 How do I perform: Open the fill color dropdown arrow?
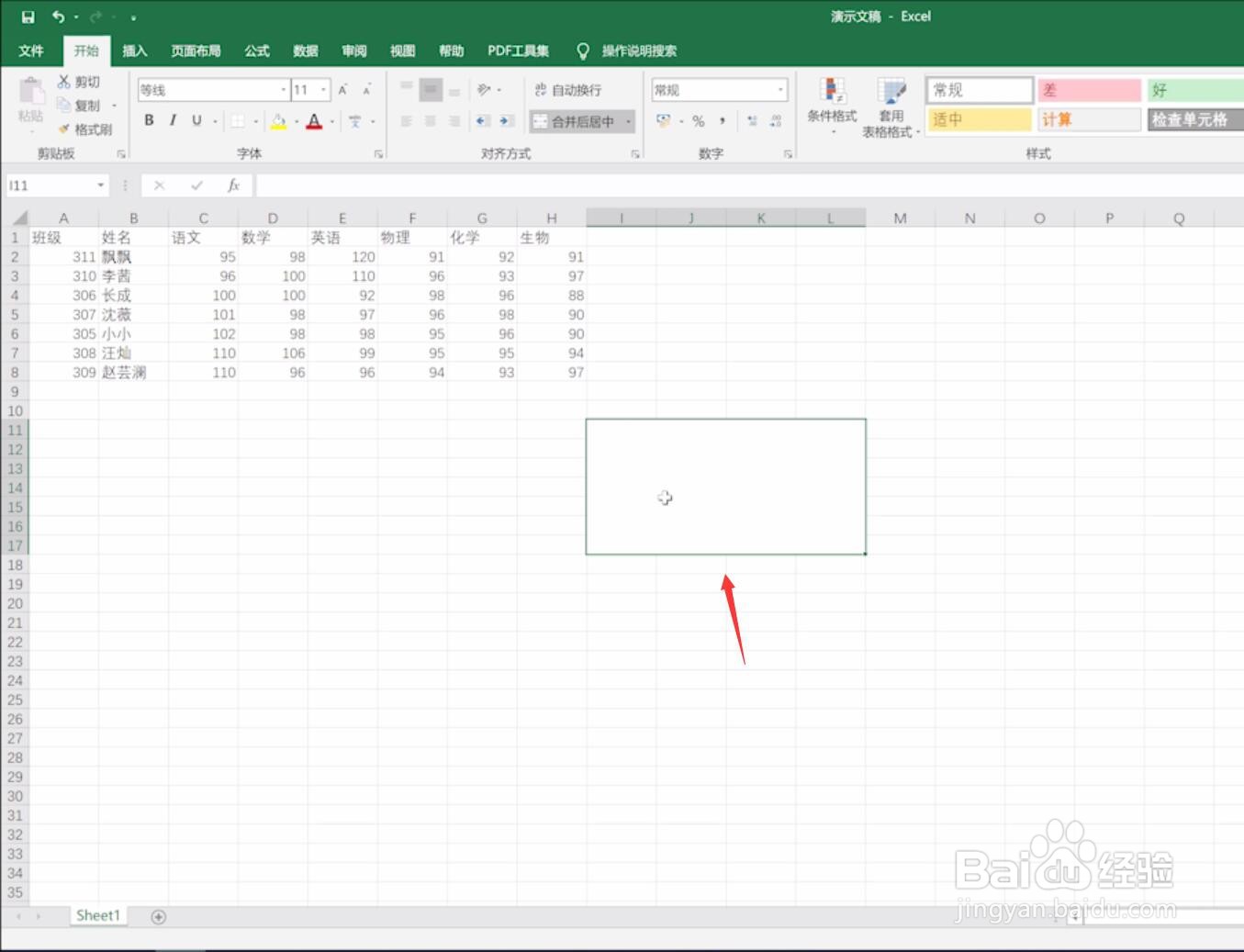[x=297, y=121]
